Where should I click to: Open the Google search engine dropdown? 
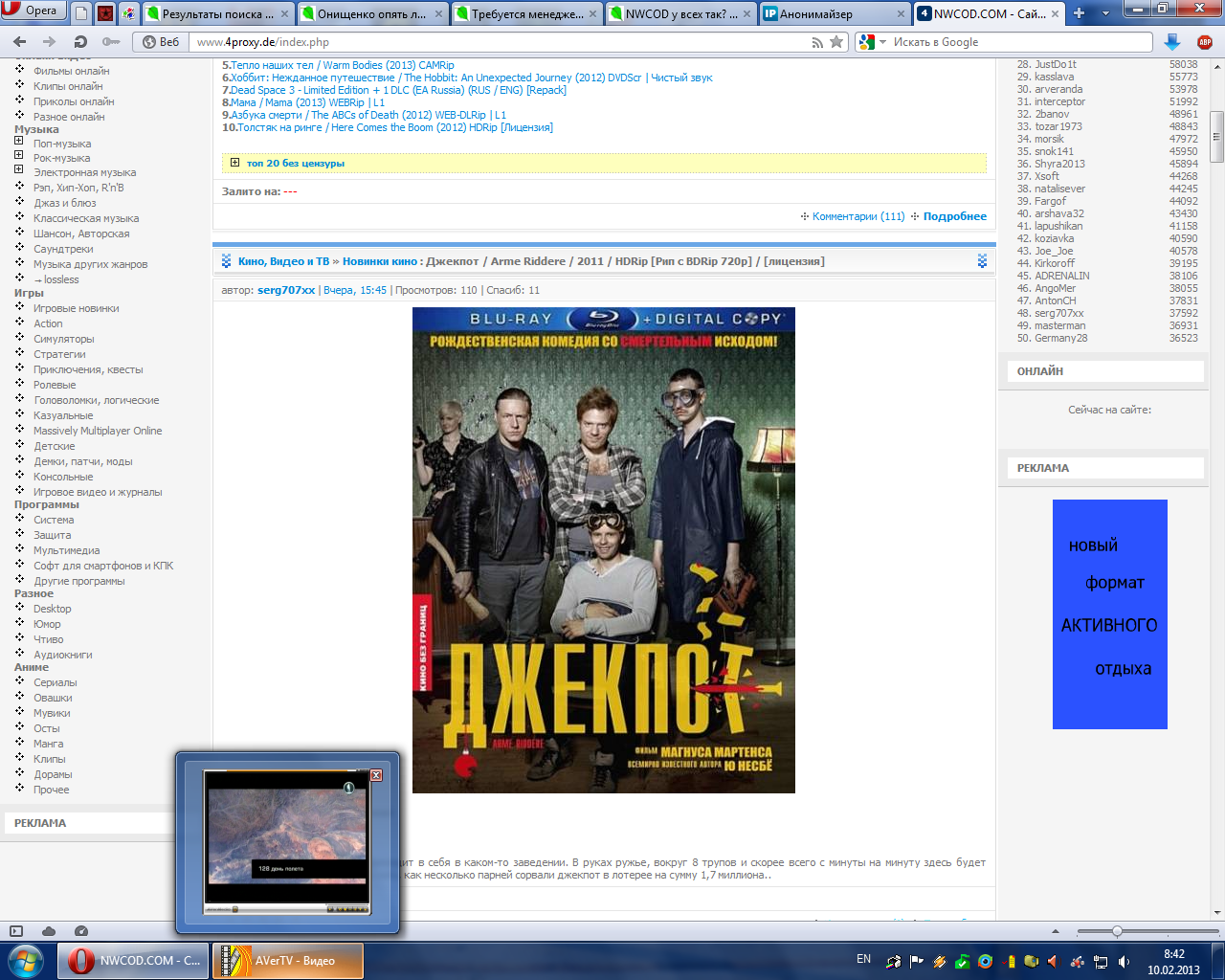pyautogui.click(x=871, y=42)
